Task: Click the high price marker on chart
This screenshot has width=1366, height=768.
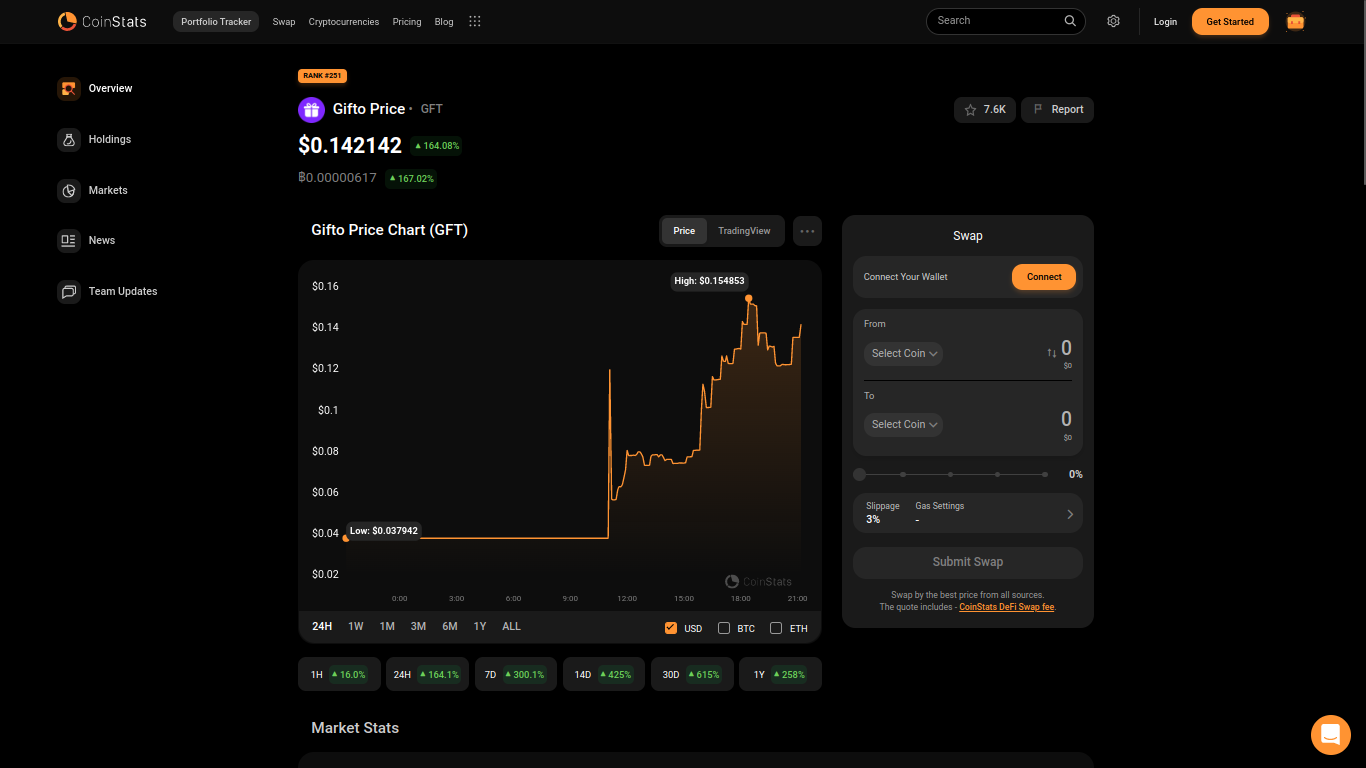Action: (748, 298)
